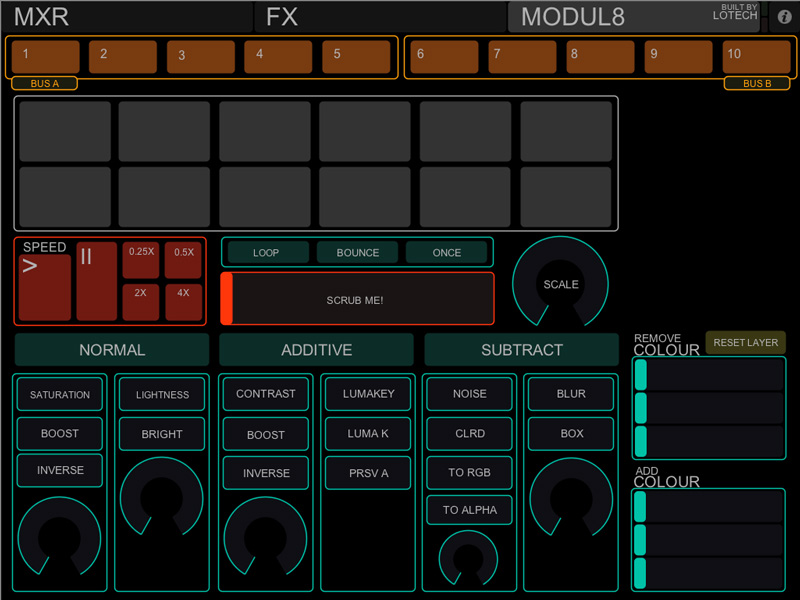Screen dimensions: 800x600
Task: Click the first empty media clip pad
Action: click(65, 131)
